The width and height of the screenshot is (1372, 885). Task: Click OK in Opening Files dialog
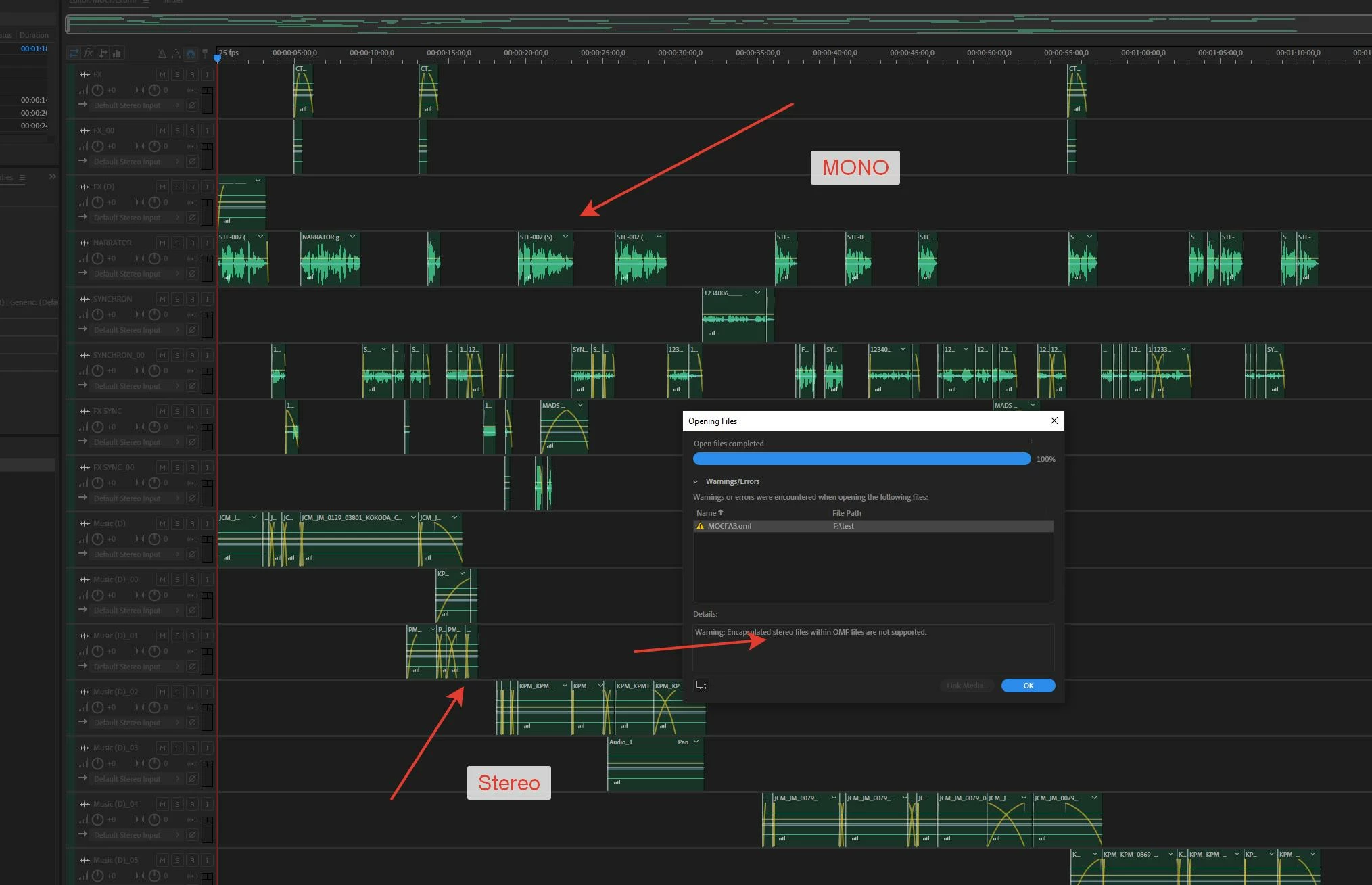(1027, 686)
